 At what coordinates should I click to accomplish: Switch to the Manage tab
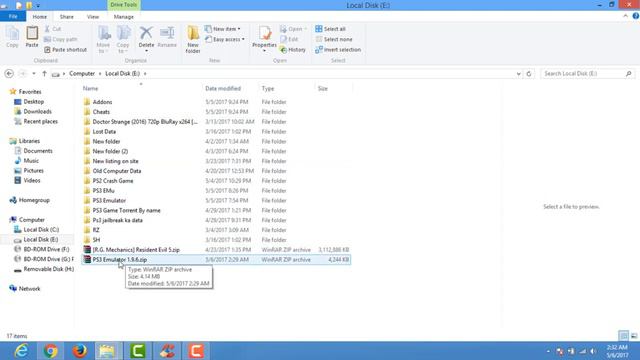(x=124, y=17)
